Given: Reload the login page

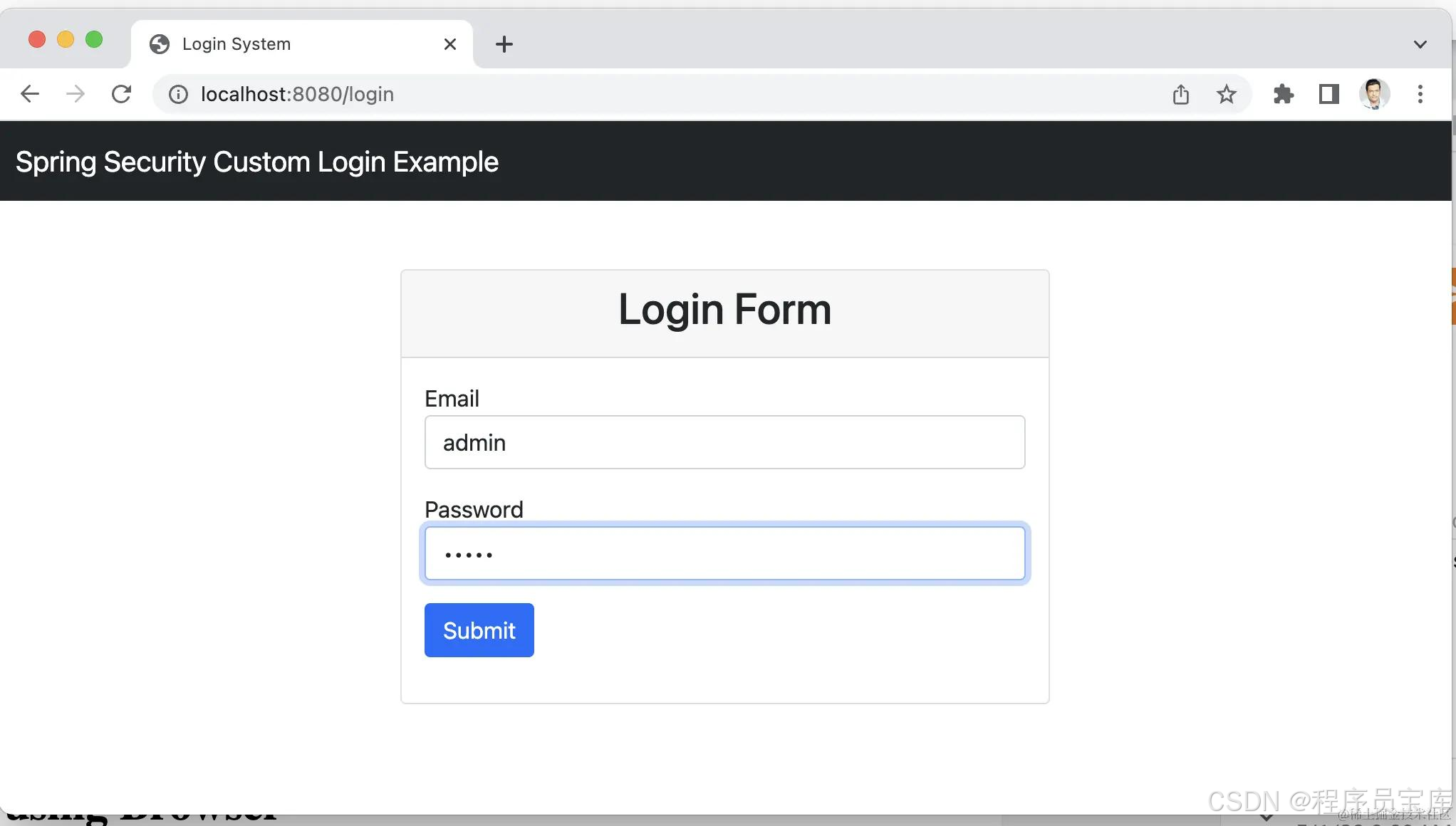Looking at the screenshot, I should pyautogui.click(x=121, y=93).
